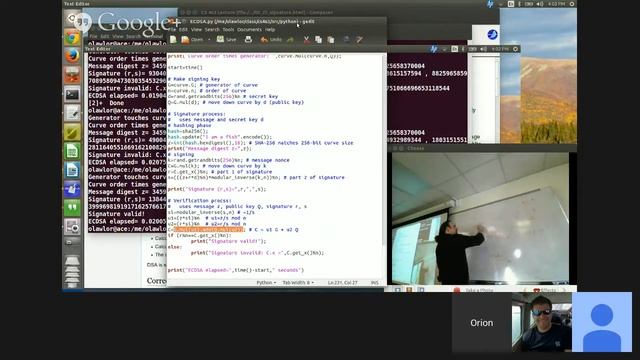Screen dimensions: 640x360
Task: Click the 'Signature valid!' terminal line
Action: [116, 214]
